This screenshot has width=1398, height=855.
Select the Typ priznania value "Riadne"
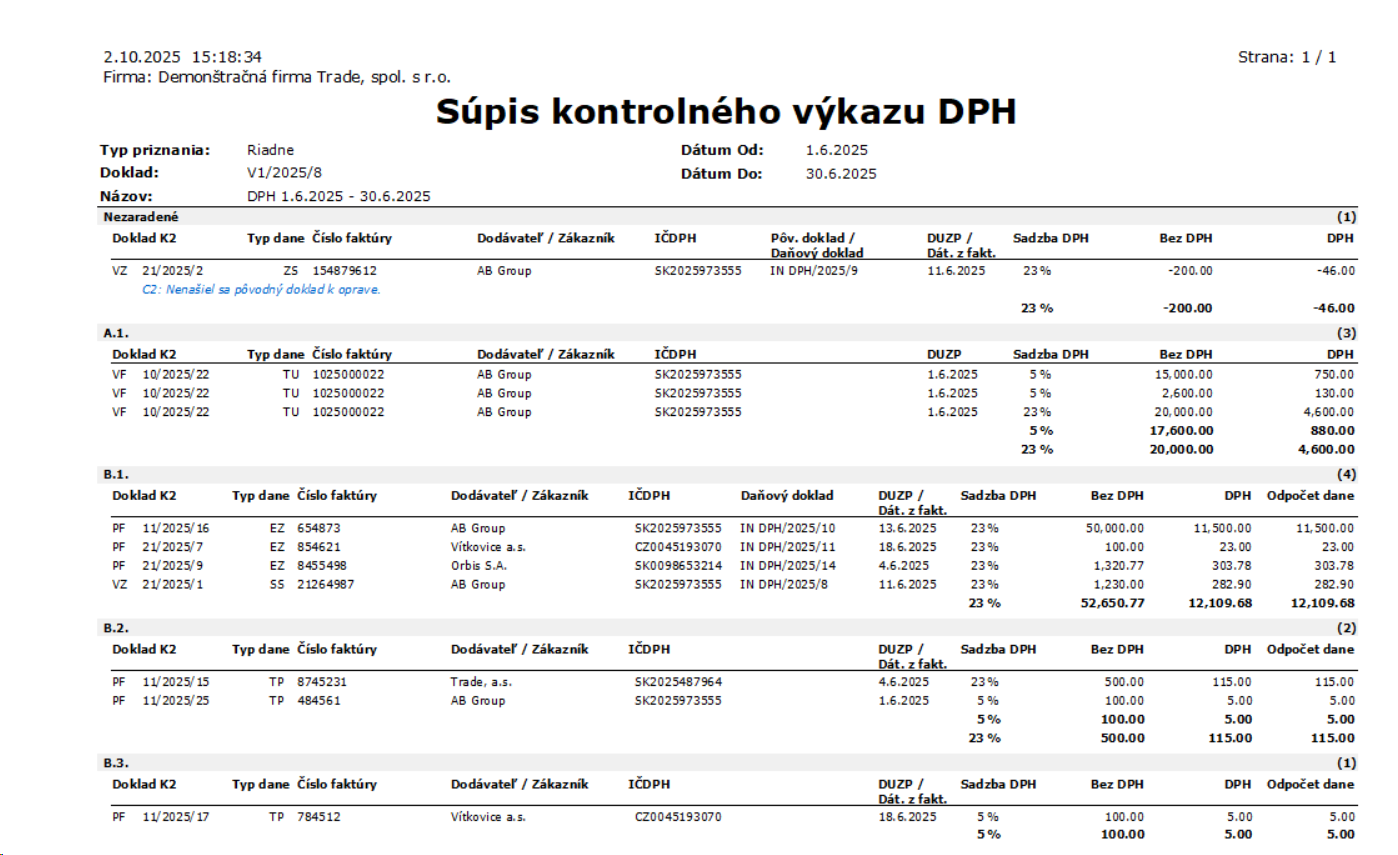pos(271,150)
